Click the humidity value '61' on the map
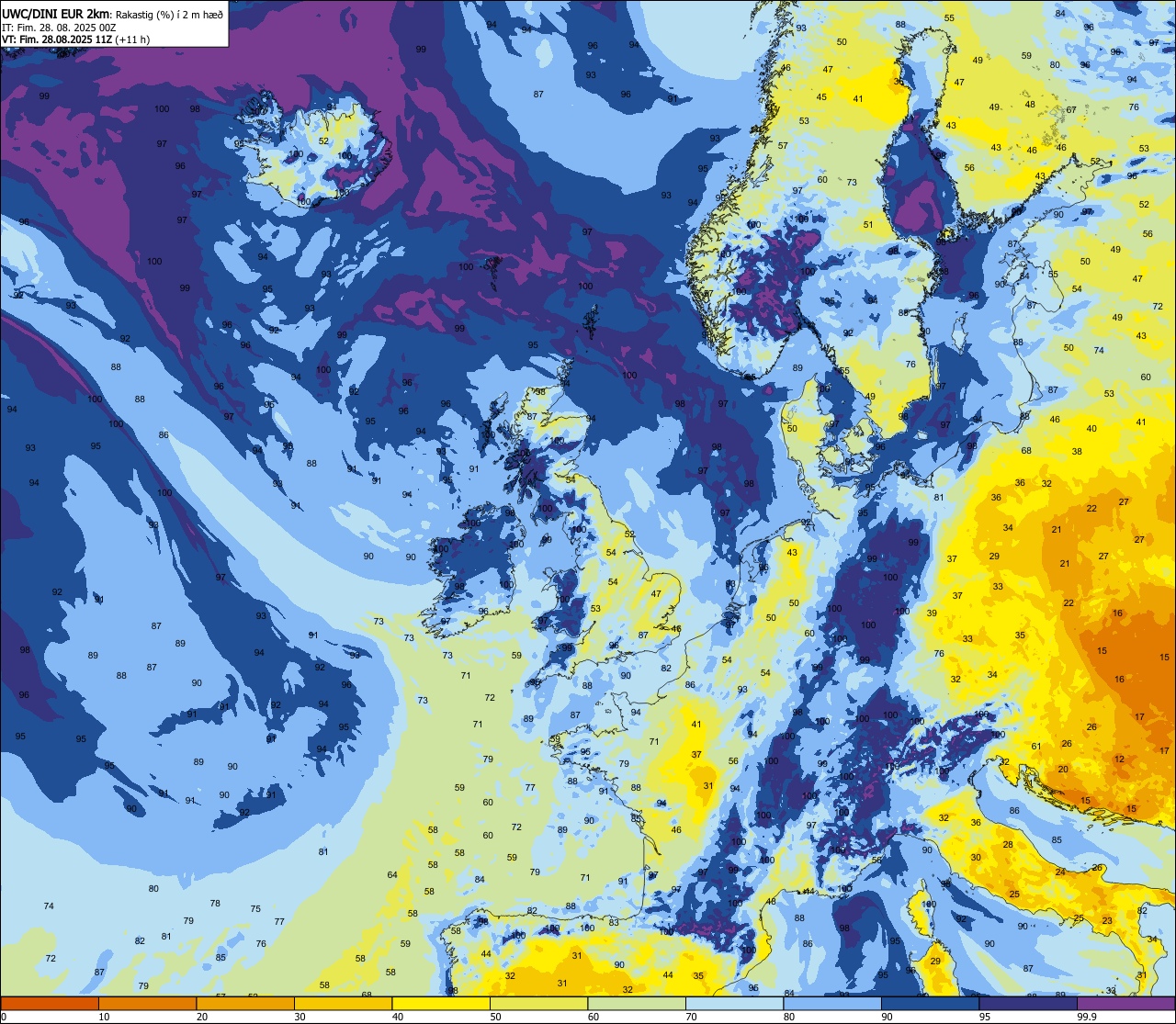Viewport: 1176px width, 1024px height. point(1036,747)
